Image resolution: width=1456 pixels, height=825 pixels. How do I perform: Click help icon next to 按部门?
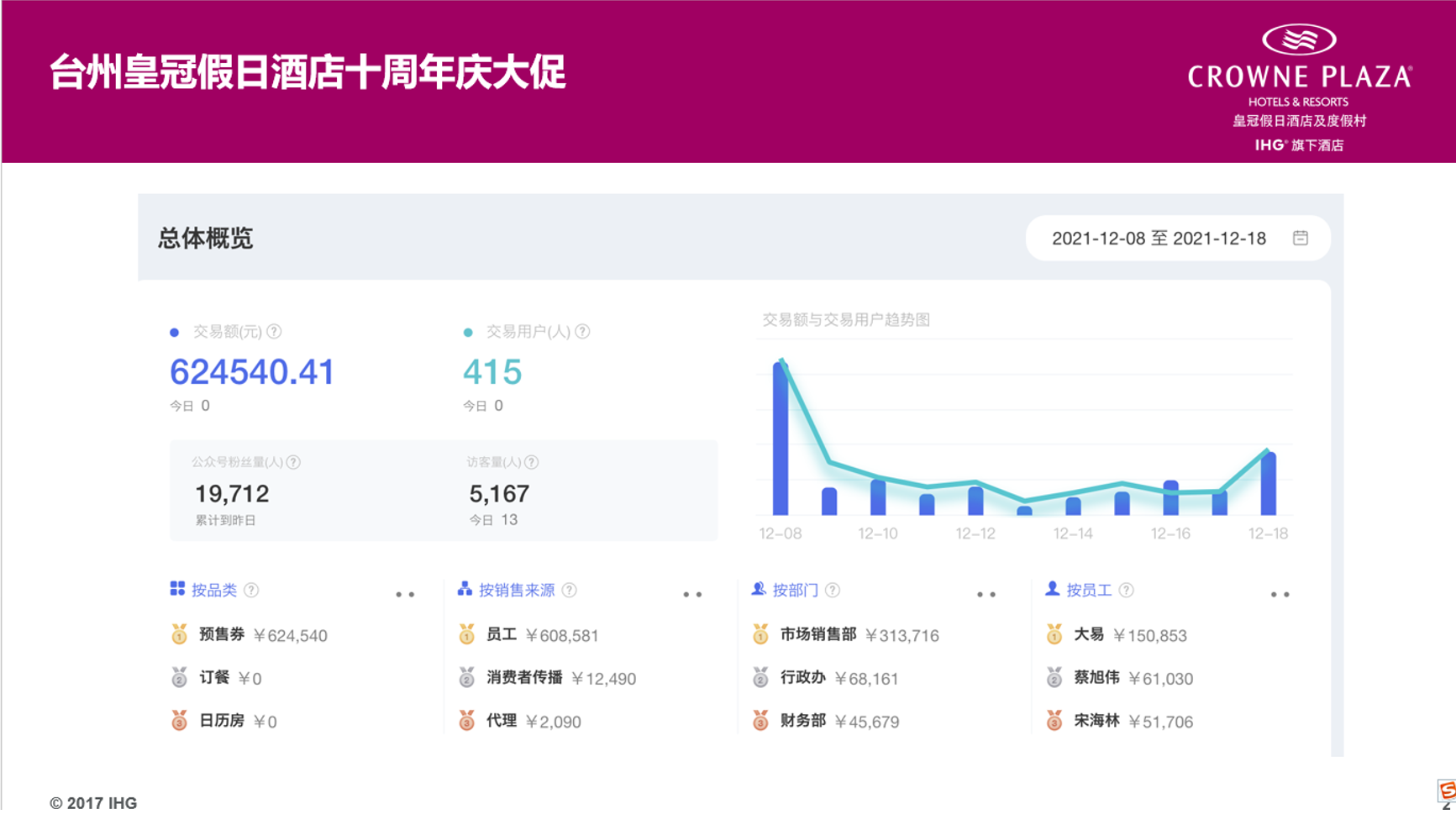[833, 590]
